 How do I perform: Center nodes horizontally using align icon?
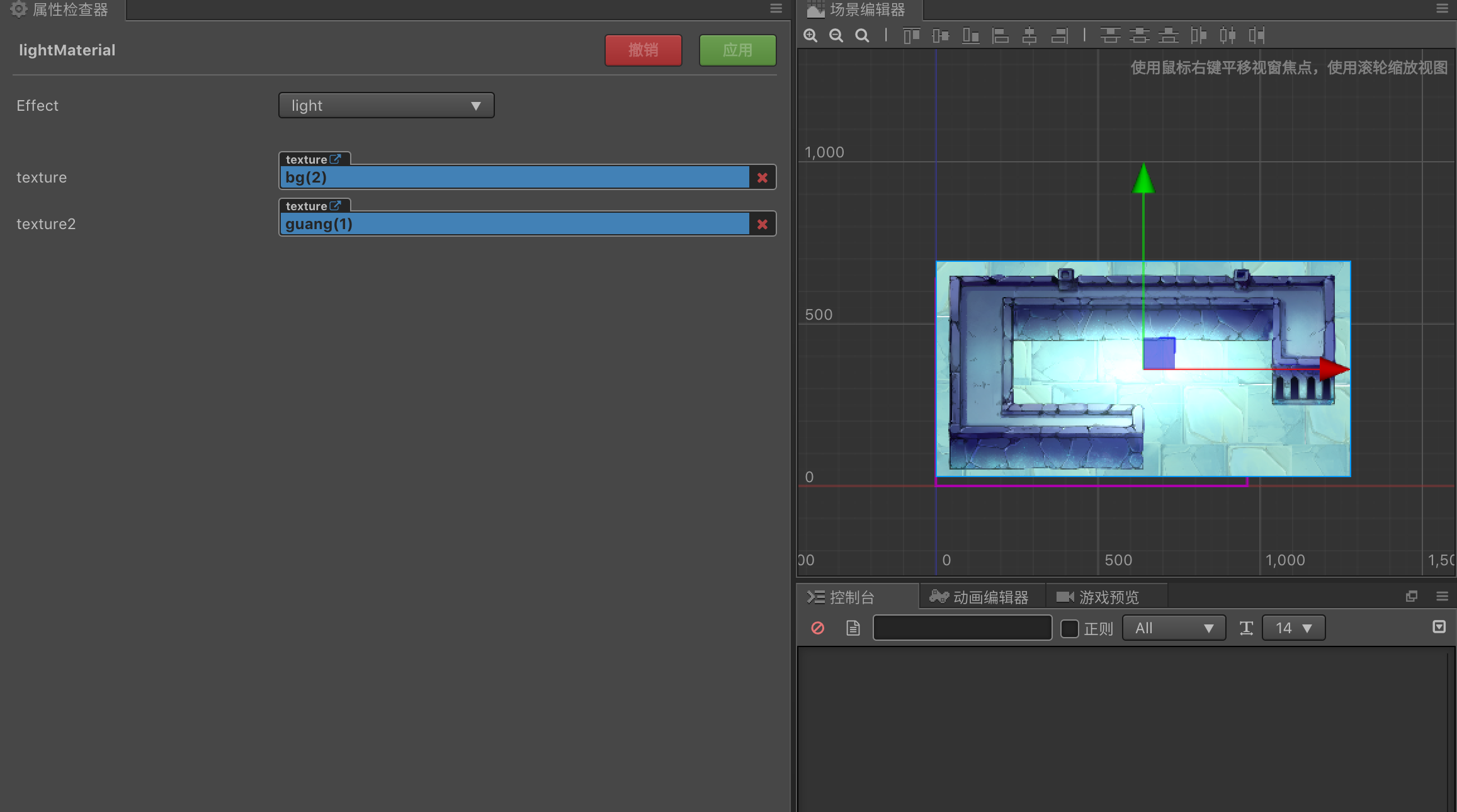pyautogui.click(x=1029, y=35)
